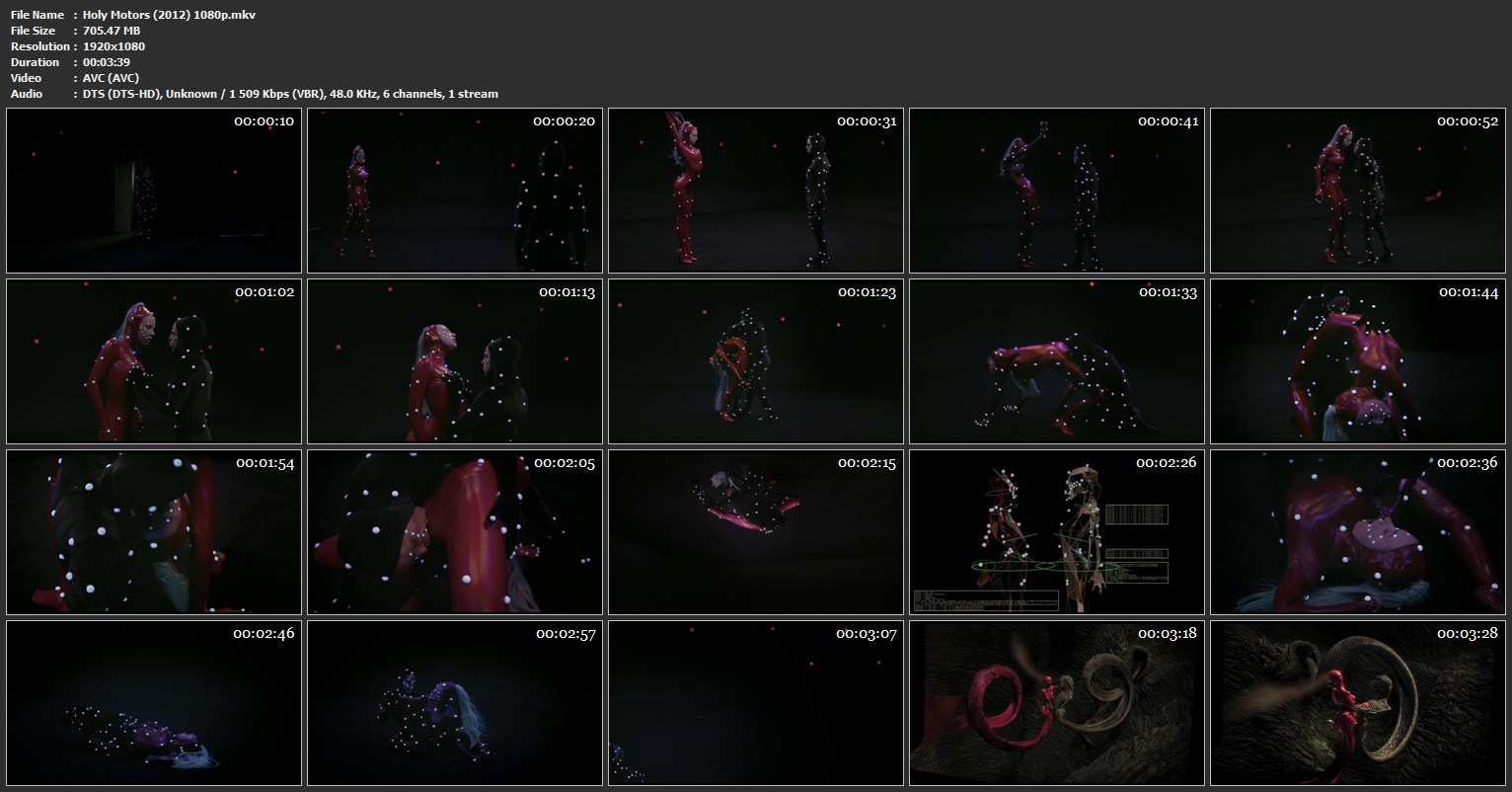This screenshot has height=792, width=1512.
Task: Select the frame at 00:00:31
Action: 756,191
